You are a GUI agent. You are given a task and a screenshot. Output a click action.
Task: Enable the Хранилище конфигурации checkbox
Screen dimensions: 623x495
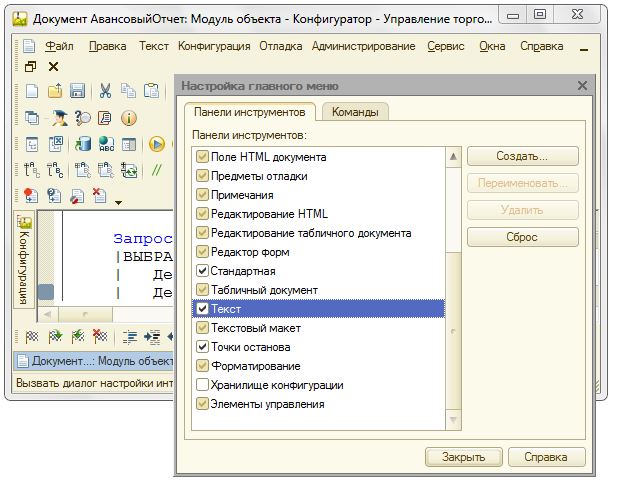pos(203,385)
